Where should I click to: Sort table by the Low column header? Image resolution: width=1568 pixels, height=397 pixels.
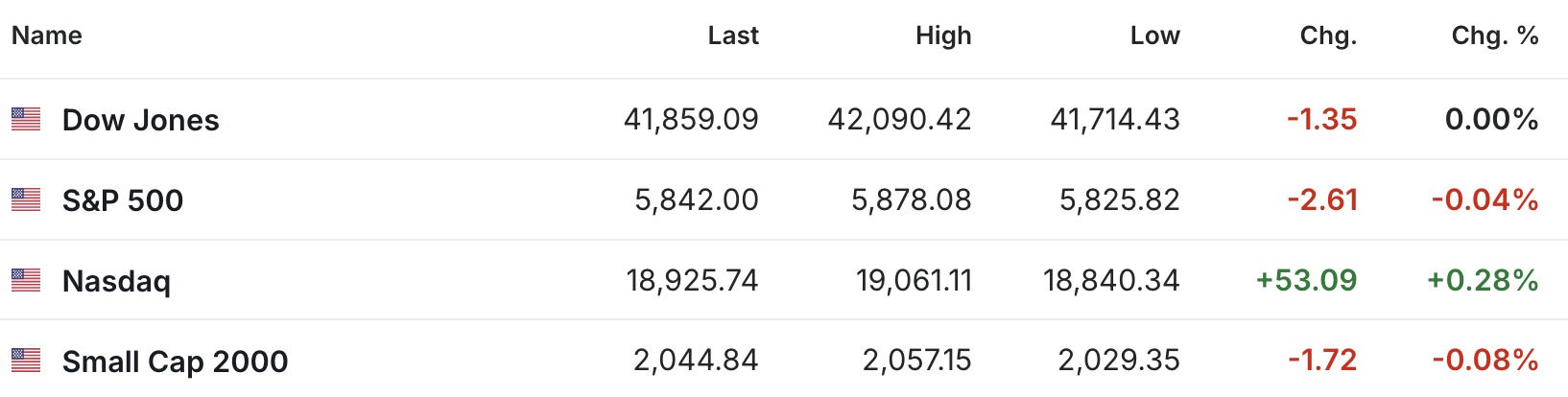[x=1155, y=35]
